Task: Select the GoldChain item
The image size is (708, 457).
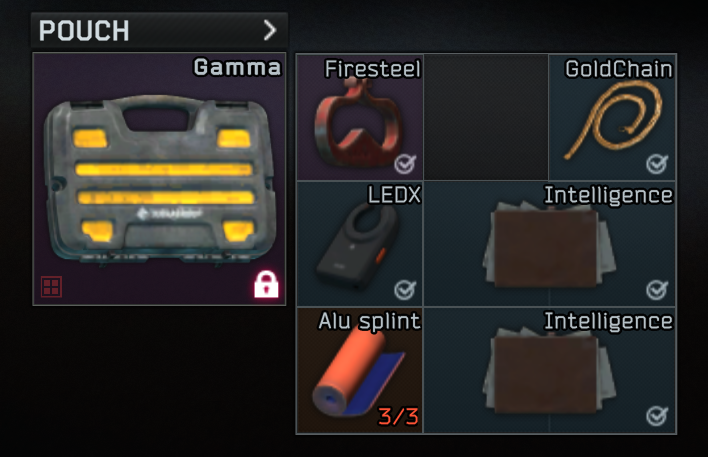Action: 612,117
